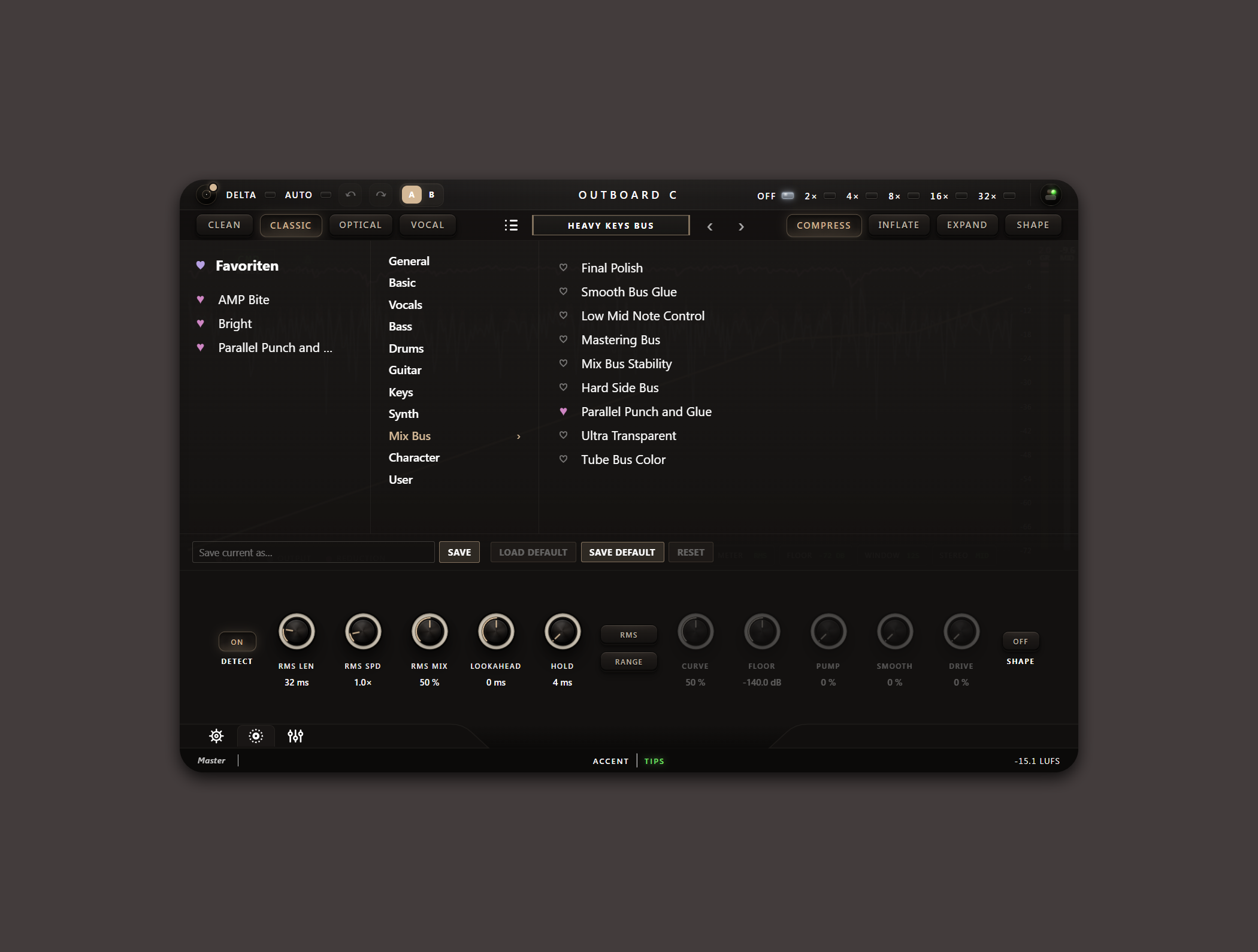Favorite the Hard Side Bus heart
Screen dimensions: 1258x952
(x=563, y=387)
